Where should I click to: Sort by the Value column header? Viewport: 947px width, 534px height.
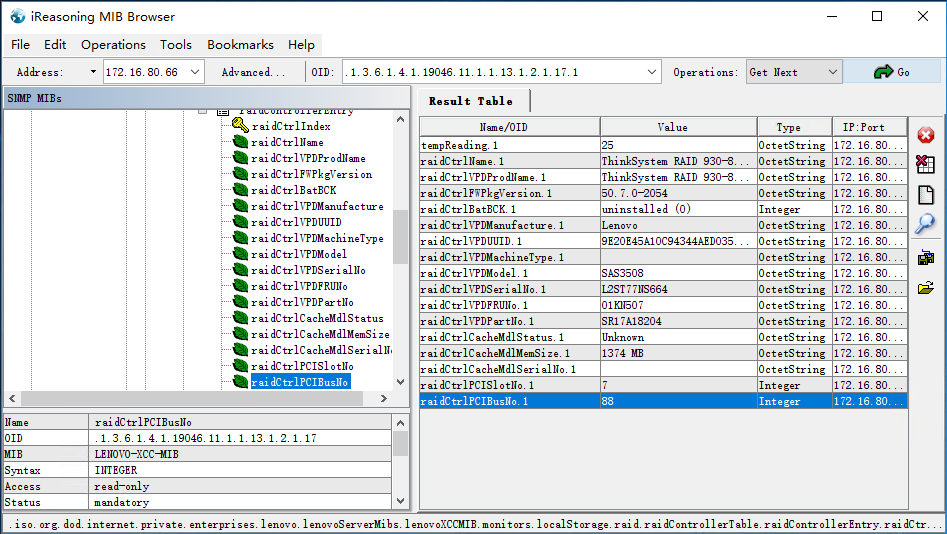[x=678, y=127]
